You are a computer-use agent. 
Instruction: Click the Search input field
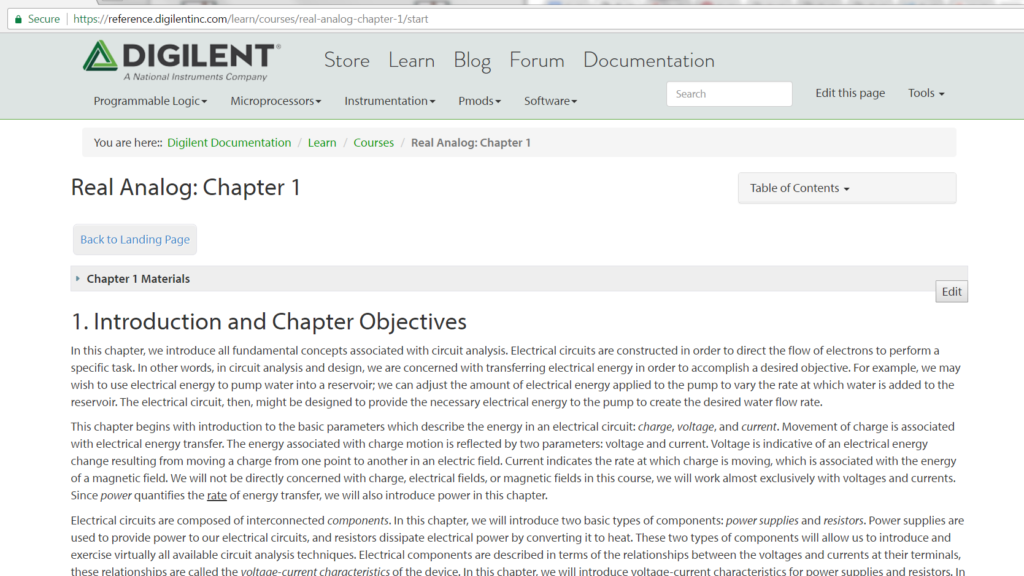tap(728, 94)
